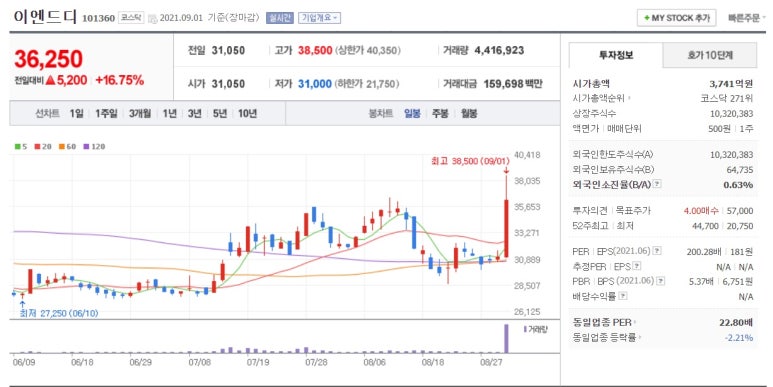This screenshot has width=773, height=387.
Task: Select 3개월 line chart period
Action: pyautogui.click(x=140, y=113)
